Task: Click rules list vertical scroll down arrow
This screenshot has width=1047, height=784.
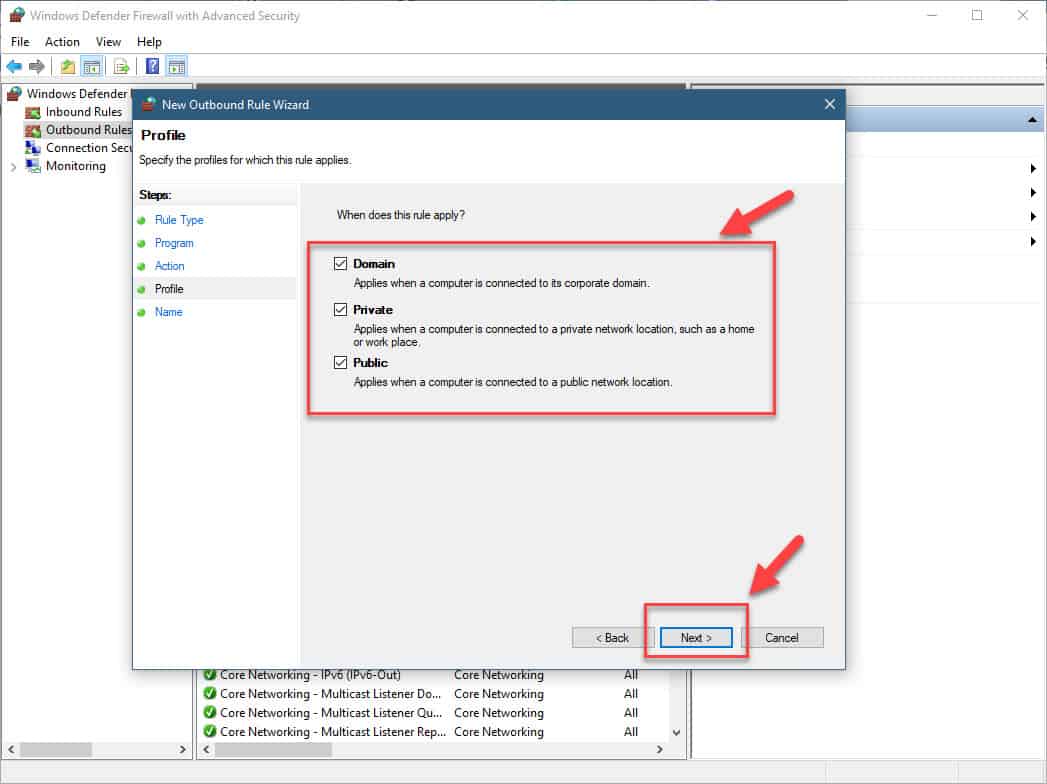Action: click(x=676, y=733)
